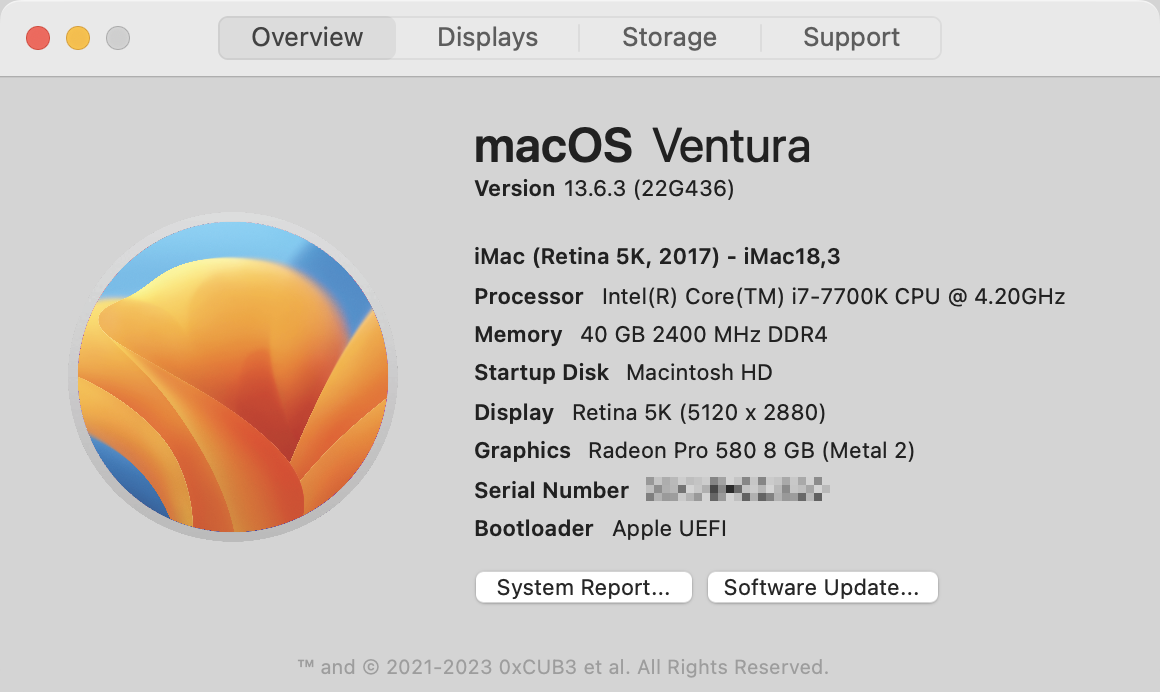The width and height of the screenshot is (1160, 692).
Task: Select the Overview tab
Action: (x=307, y=38)
